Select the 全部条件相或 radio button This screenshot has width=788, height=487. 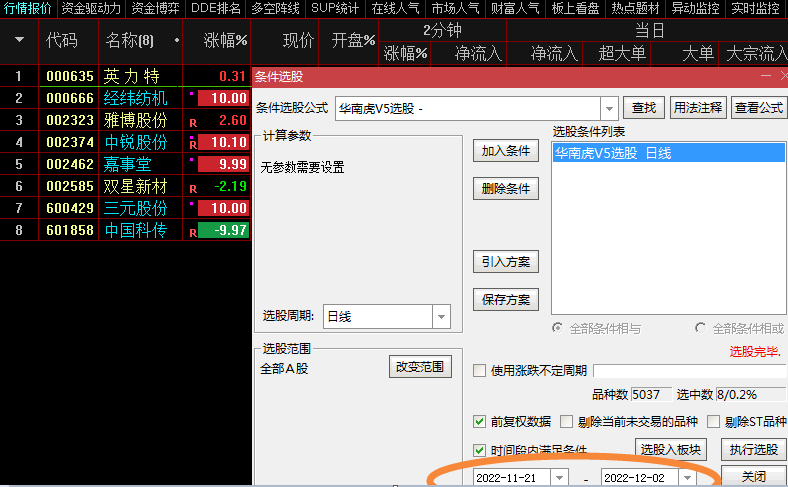[x=700, y=328]
